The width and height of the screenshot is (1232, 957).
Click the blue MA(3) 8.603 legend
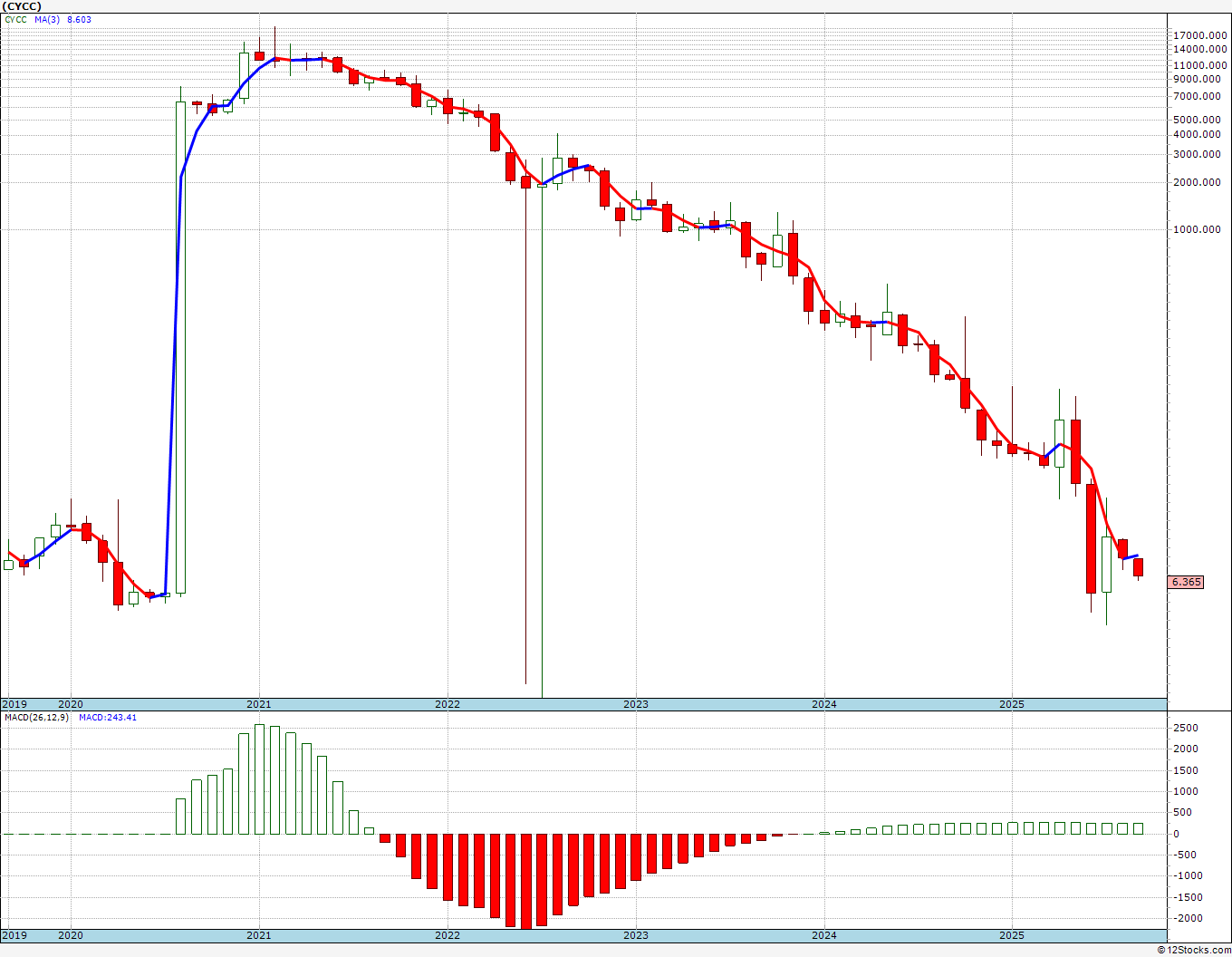(x=63, y=20)
